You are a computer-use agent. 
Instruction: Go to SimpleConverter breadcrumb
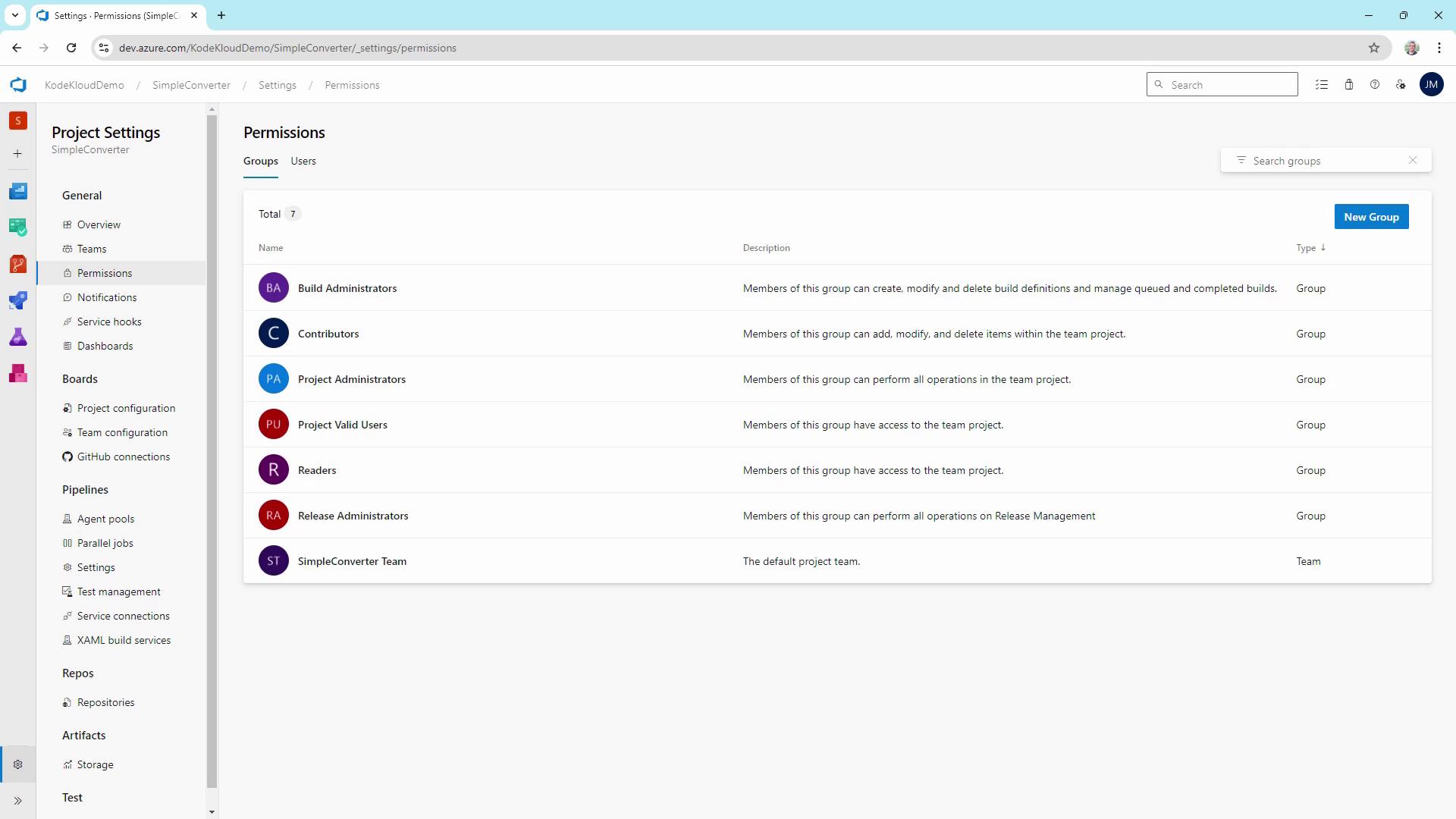click(x=191, y=85)
